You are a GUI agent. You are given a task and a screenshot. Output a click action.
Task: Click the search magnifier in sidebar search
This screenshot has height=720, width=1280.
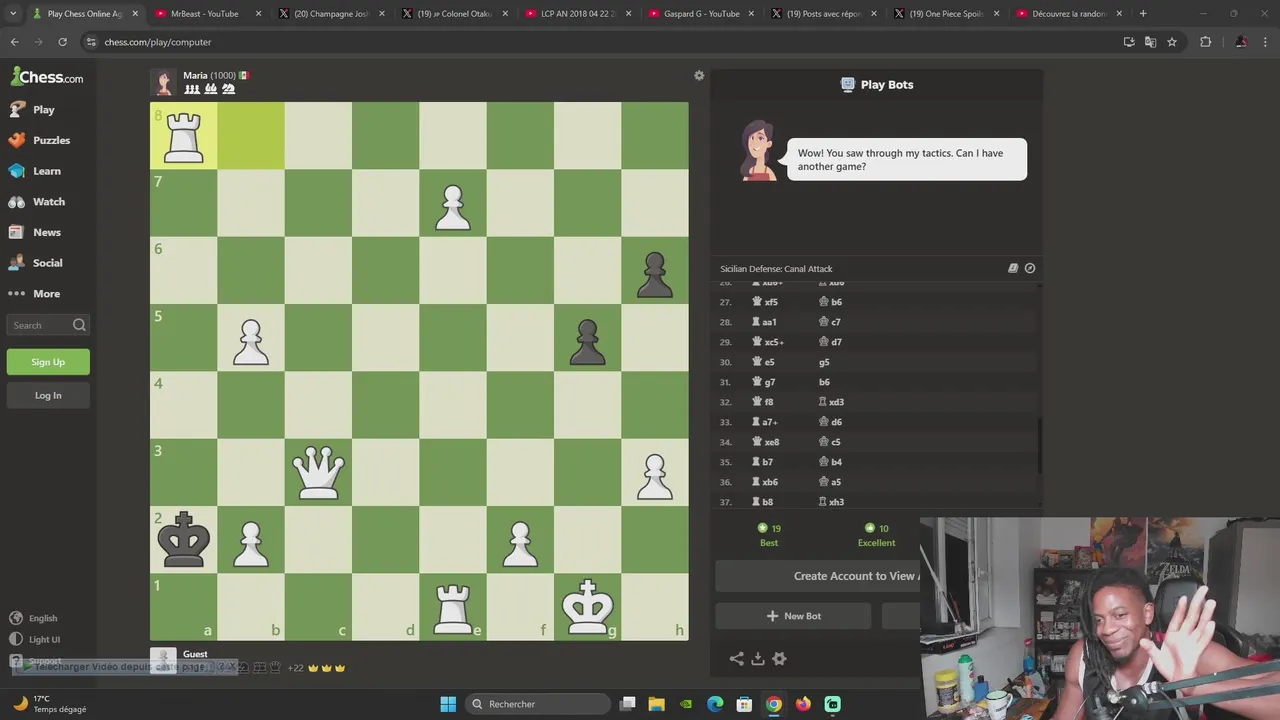pos(79,325)
